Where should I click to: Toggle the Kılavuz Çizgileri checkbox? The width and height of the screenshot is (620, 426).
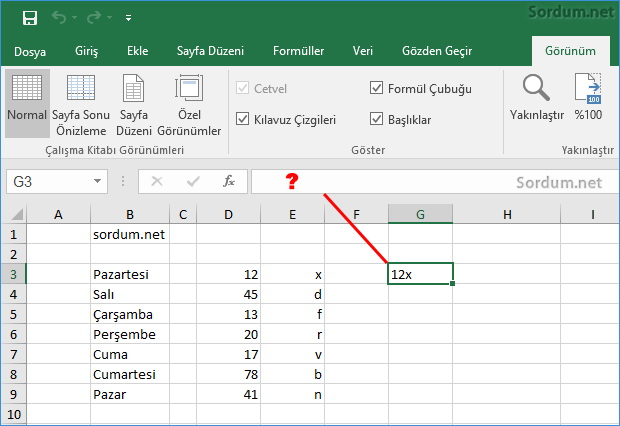pos(242,119)
